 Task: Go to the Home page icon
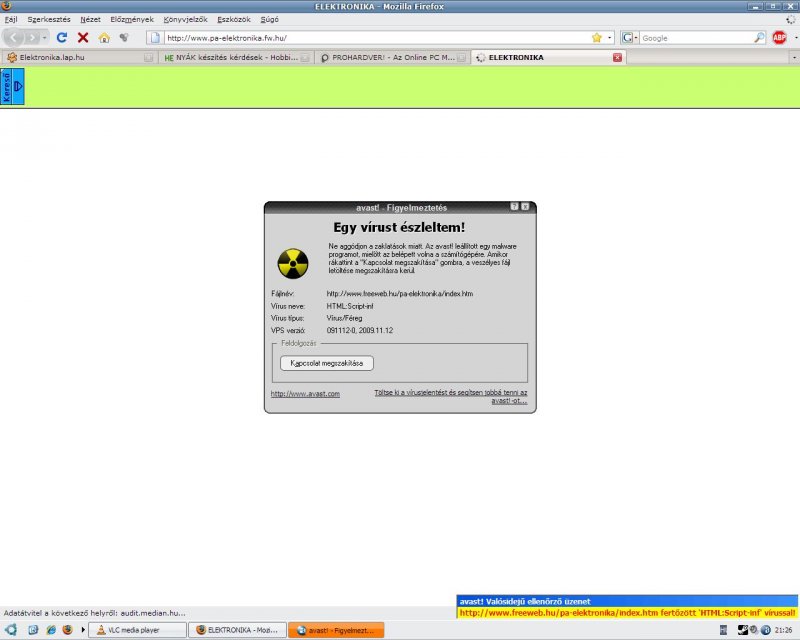click(104, 38)
